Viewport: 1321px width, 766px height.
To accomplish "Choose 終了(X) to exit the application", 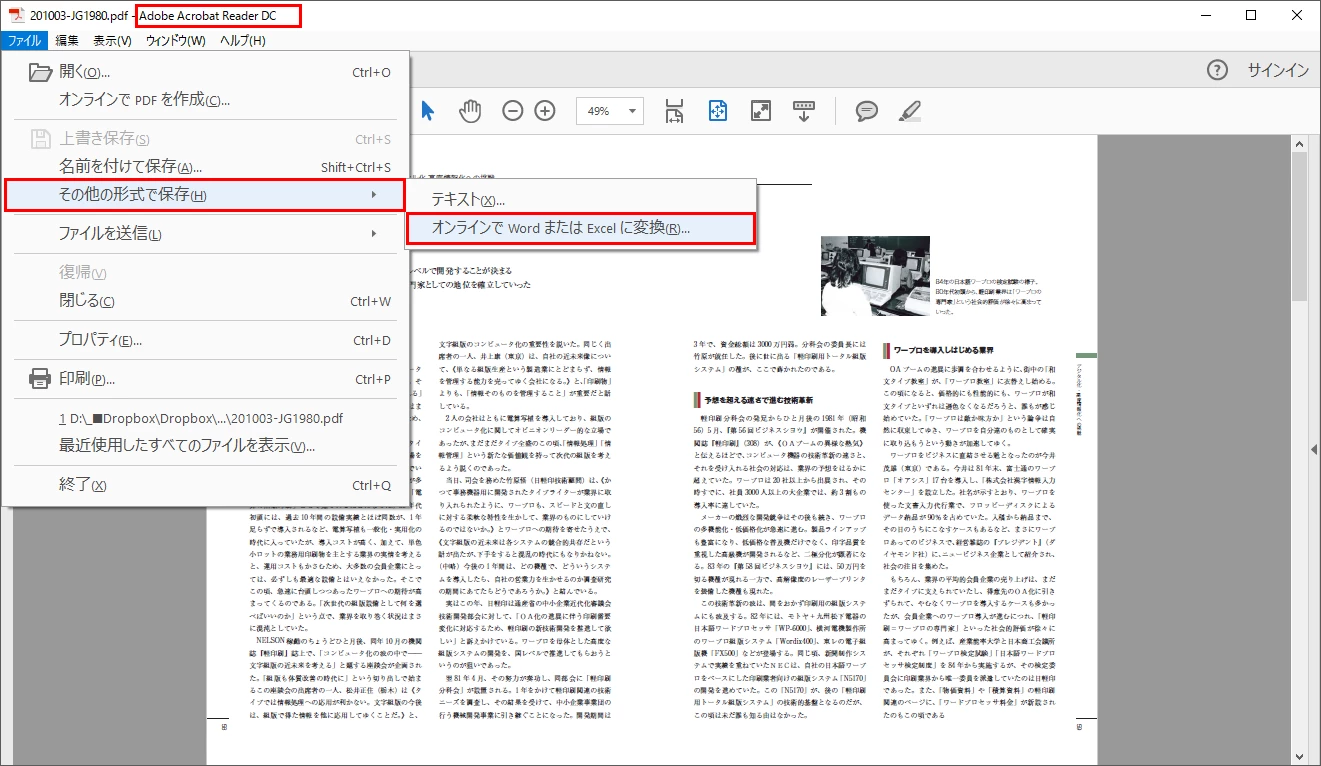I will pyautogui.click(x=206, y=485).
